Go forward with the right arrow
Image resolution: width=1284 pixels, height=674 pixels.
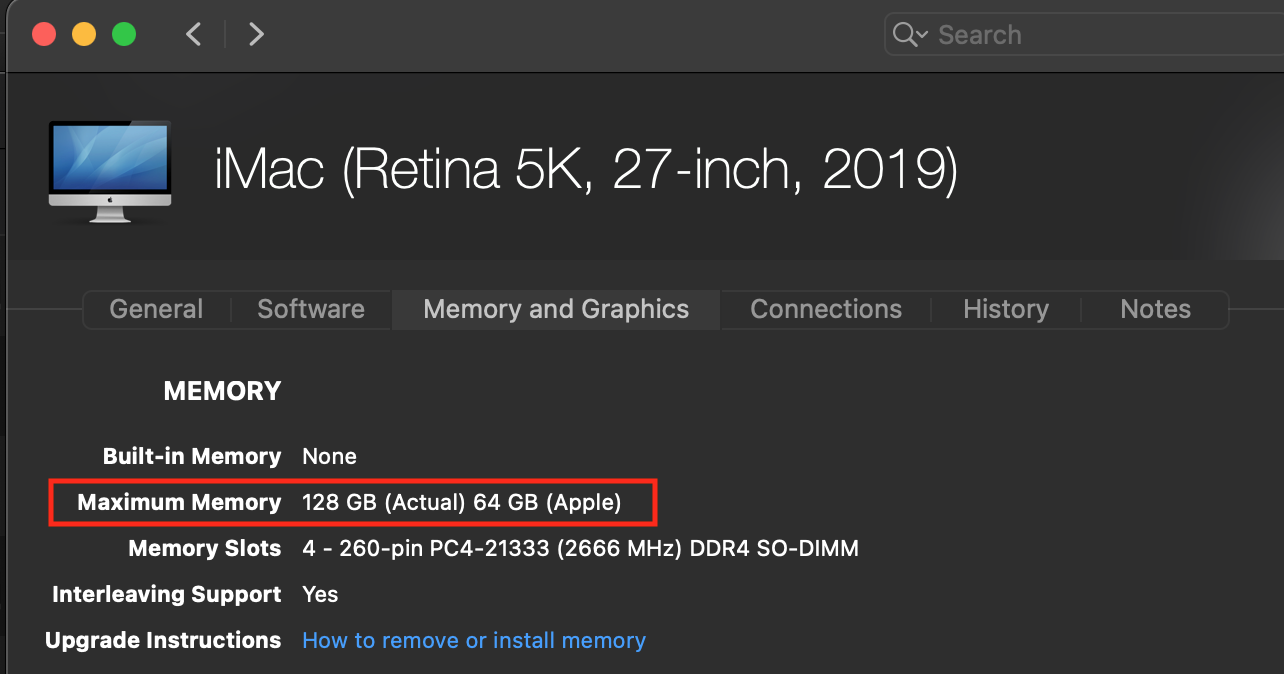[256, 34]
